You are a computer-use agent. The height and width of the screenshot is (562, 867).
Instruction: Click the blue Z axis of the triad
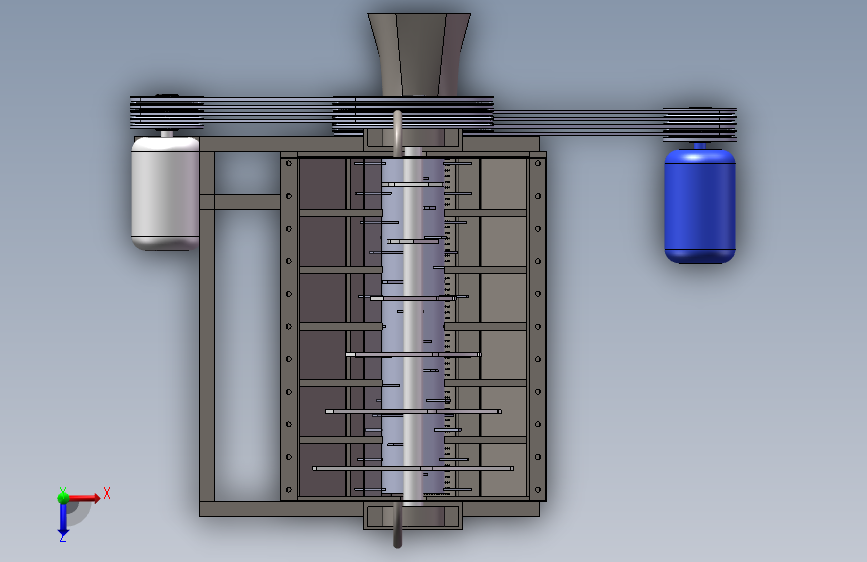click(x=63, y=519)
